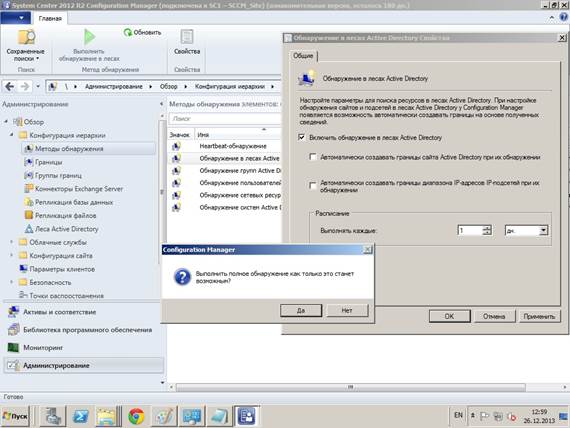
Task: Run forest discovery green play icon
Action: [x=89, y=37]
